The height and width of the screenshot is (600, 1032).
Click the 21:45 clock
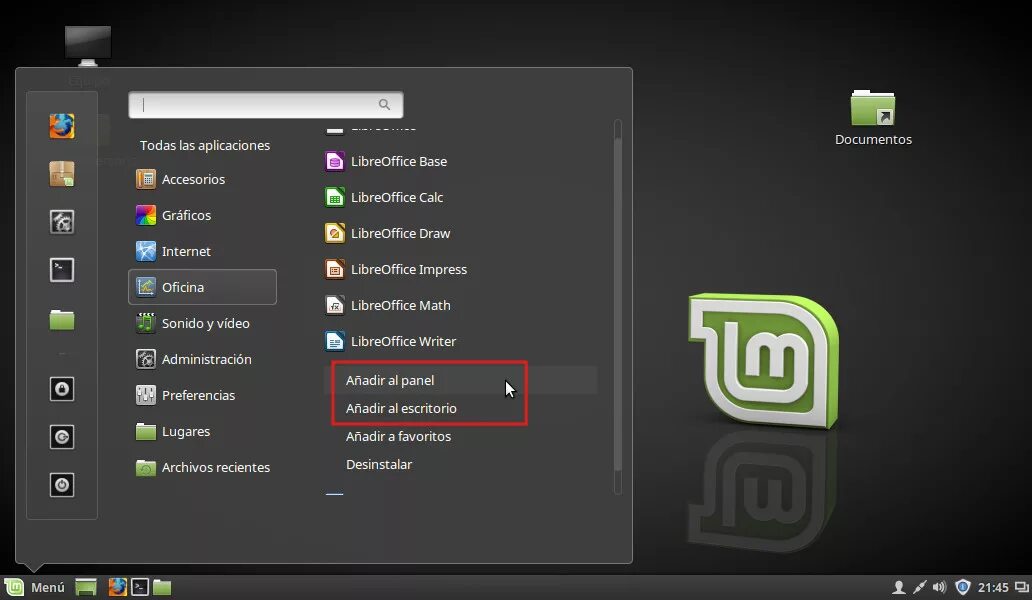[993, 588]
